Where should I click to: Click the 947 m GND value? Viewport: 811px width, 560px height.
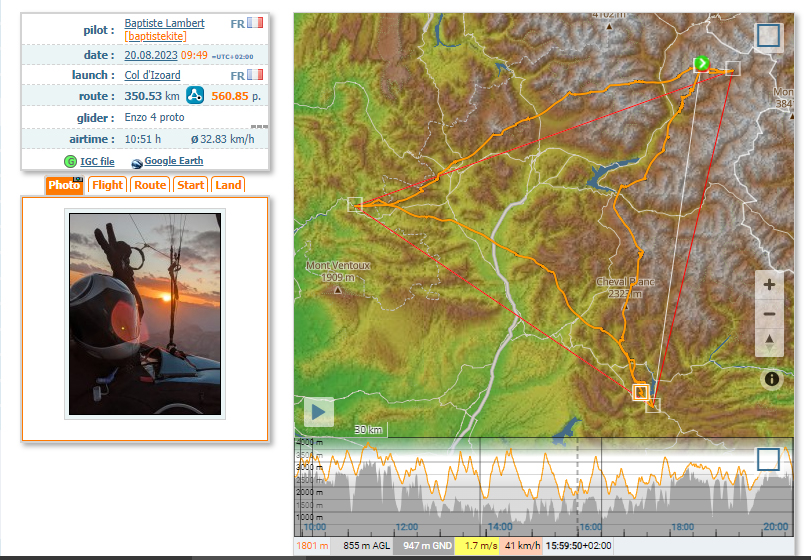[427, 546]
